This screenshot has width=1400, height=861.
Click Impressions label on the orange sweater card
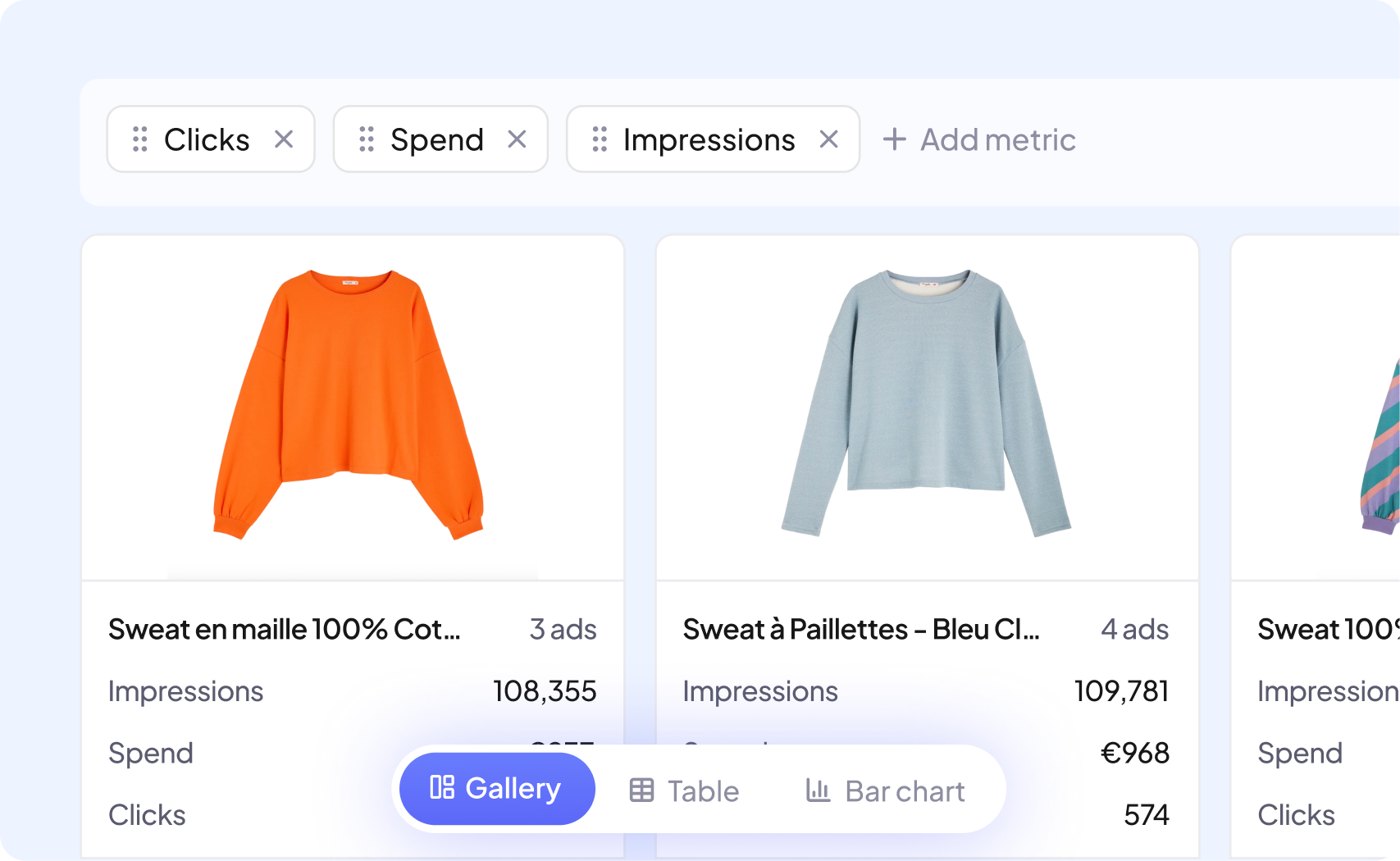[186, 691]
